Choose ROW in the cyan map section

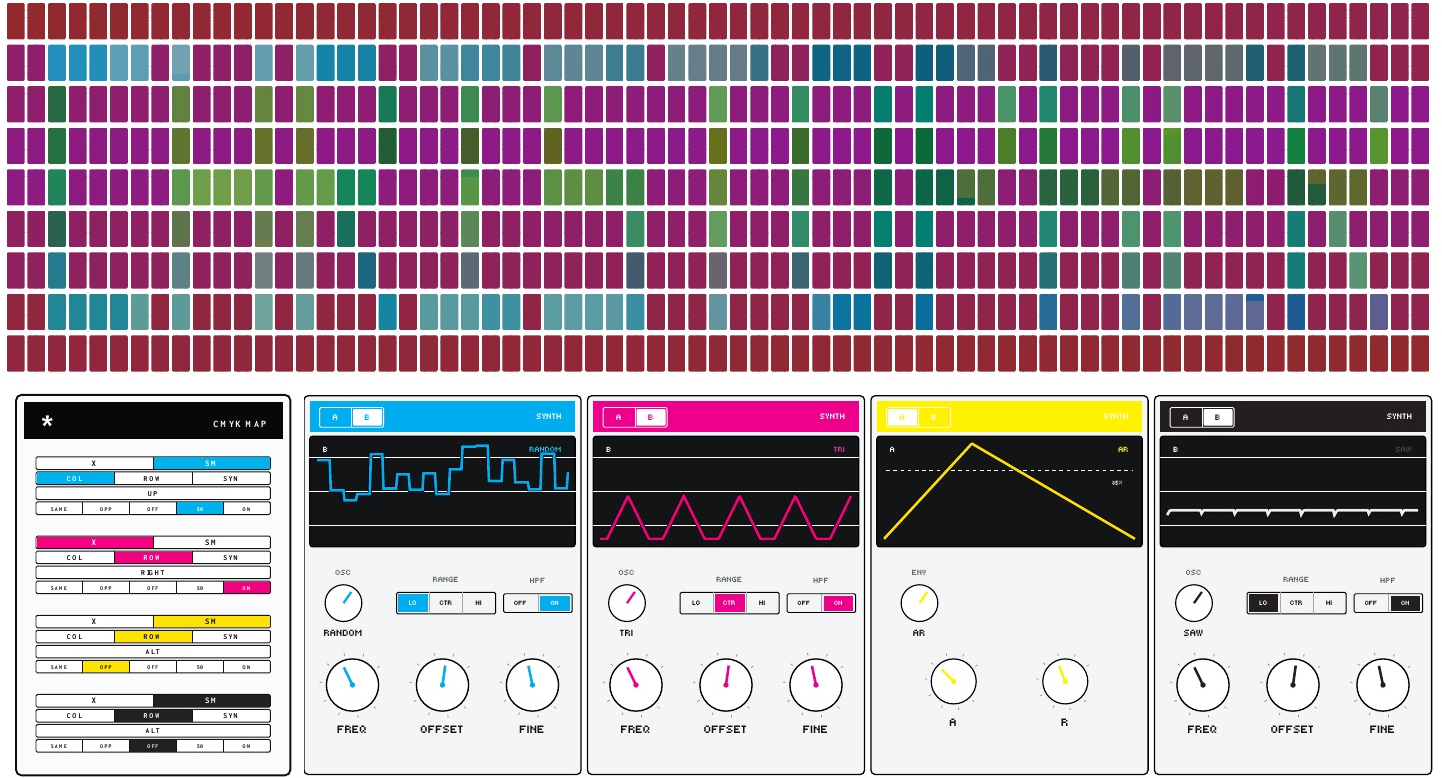(153, 478)
